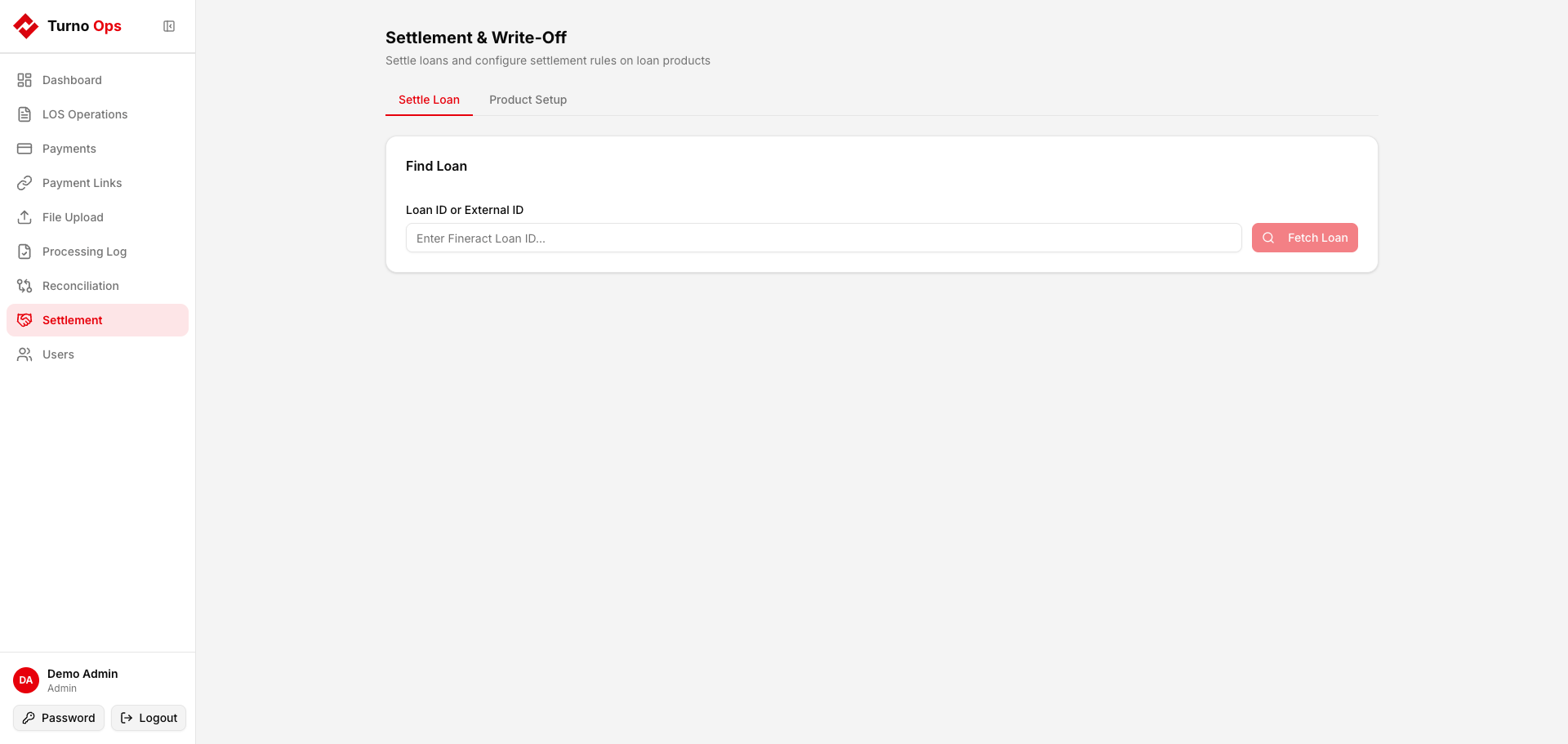
Task: Click the DA user avatar
Action: tap(26, 680)
